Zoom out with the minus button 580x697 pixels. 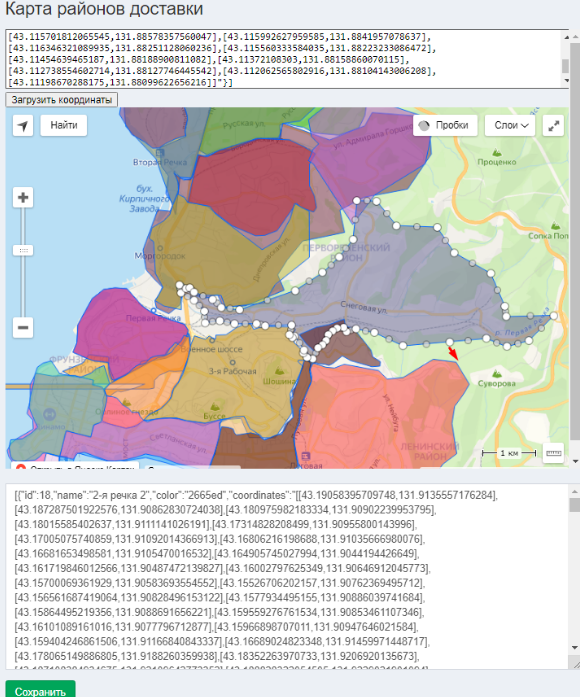[x=23, y=328]
